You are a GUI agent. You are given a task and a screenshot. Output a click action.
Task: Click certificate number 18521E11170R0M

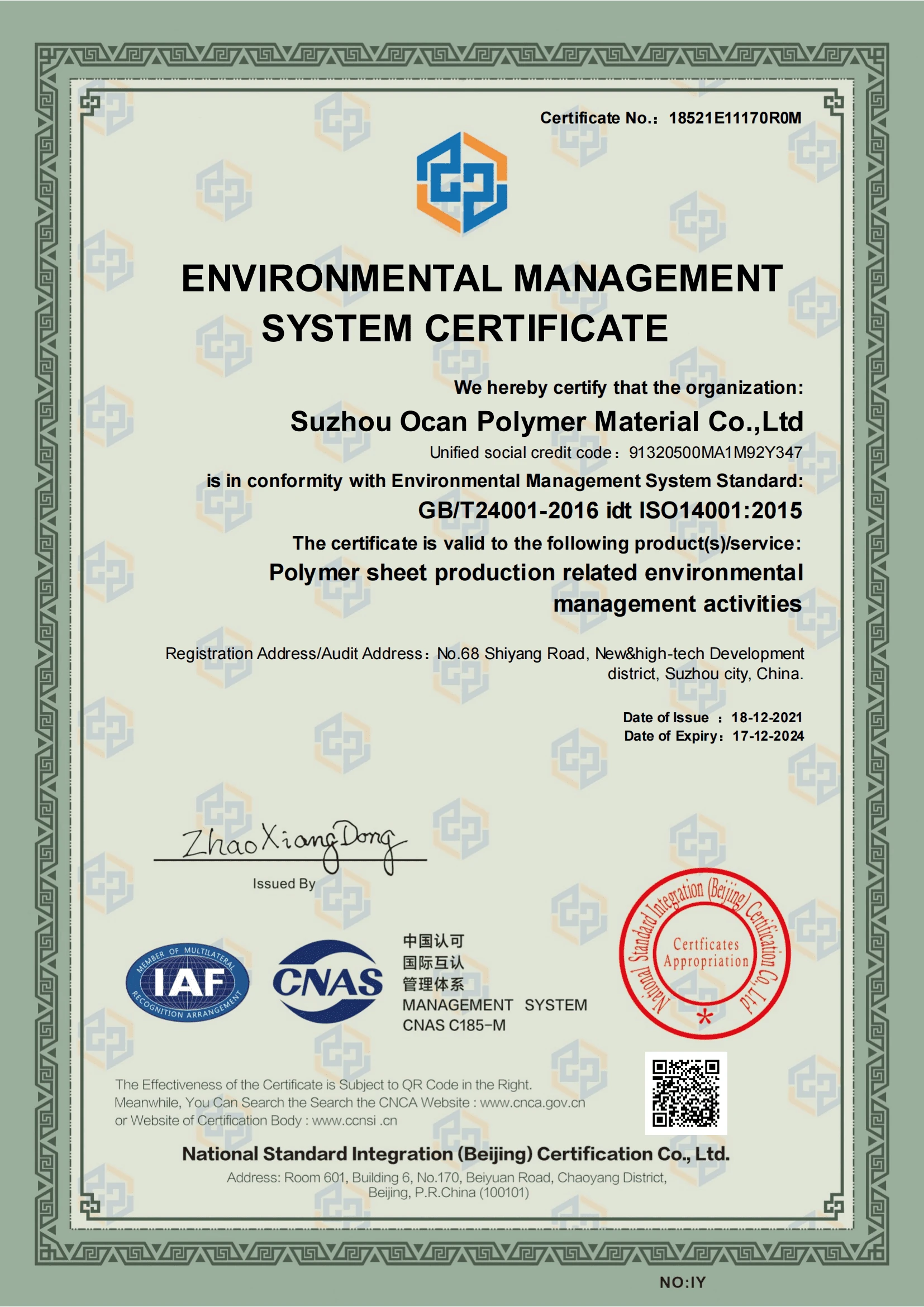click(x=735, y=118)
